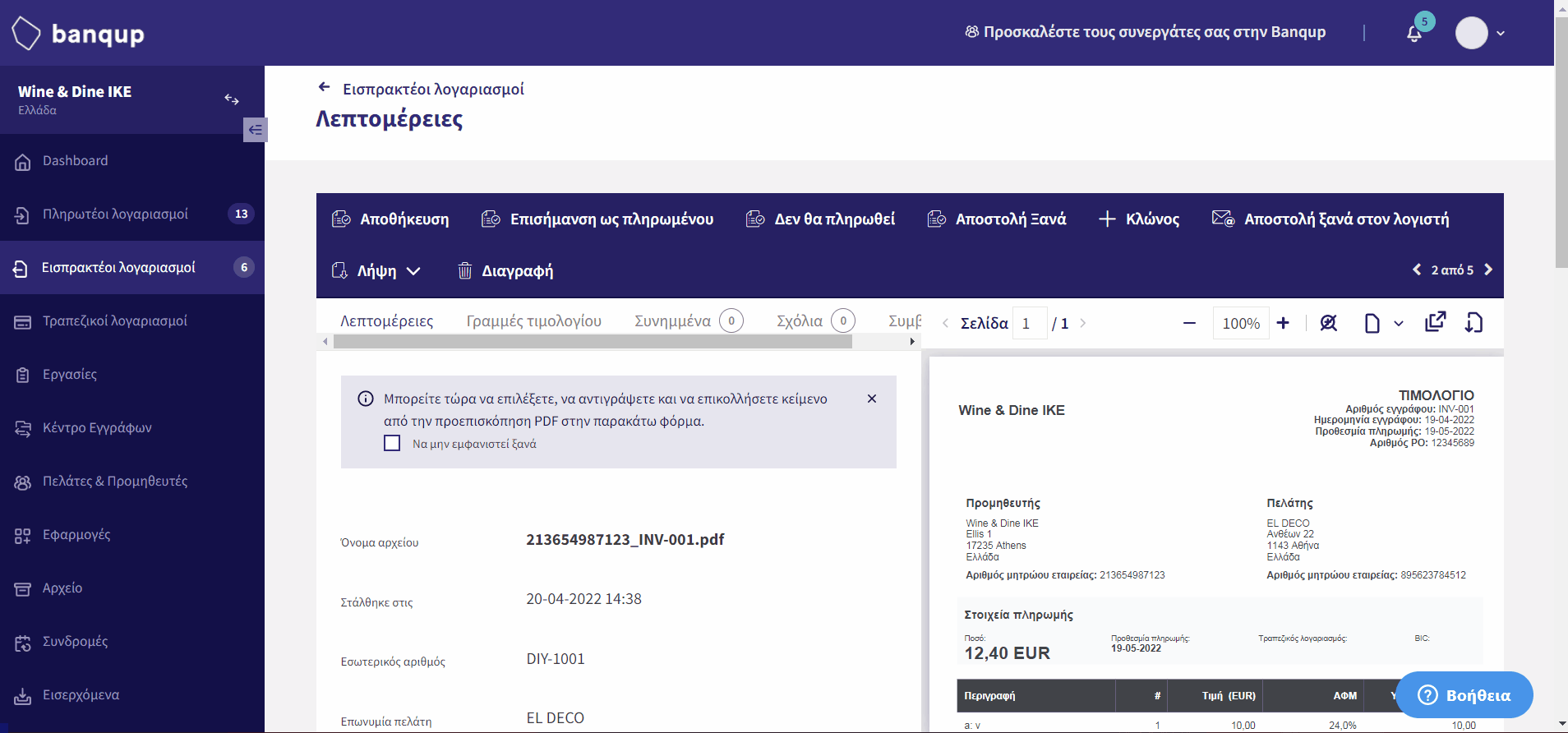Open Συνδρομές in sidebar
The image size is (1568, 733).
(132, 642)
